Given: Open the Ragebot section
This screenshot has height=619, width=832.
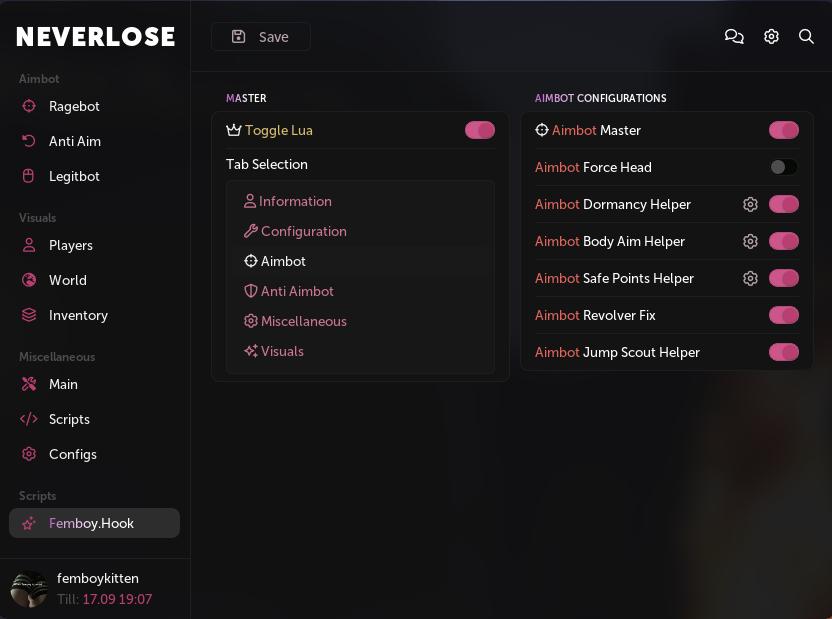Looking at the screenshot, I should tap(28, 106).
